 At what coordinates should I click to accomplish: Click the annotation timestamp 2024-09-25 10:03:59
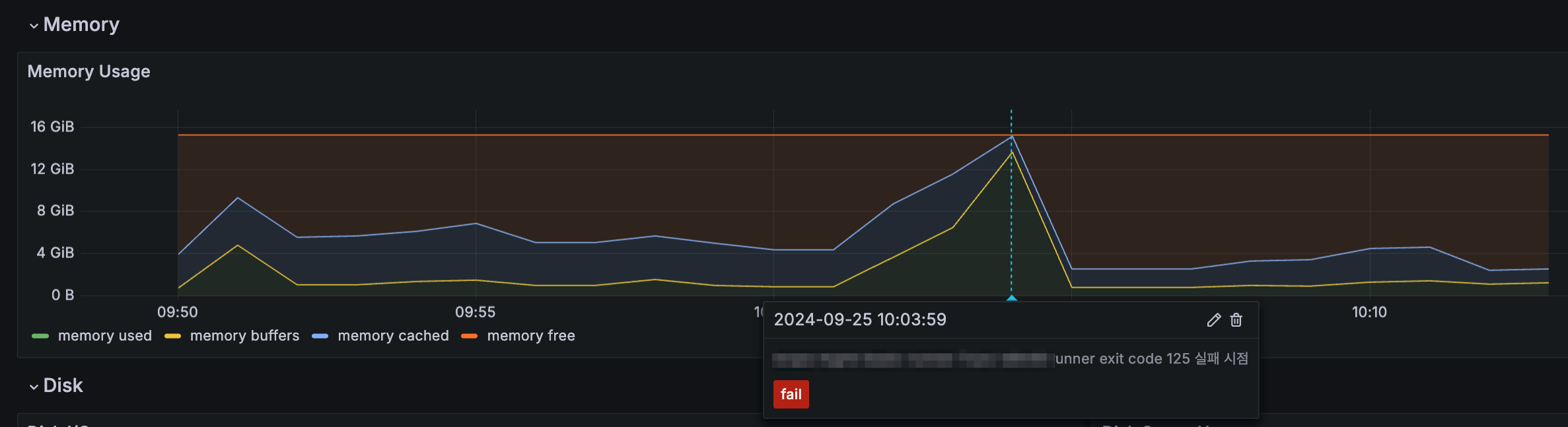click(x=860, y=320)
